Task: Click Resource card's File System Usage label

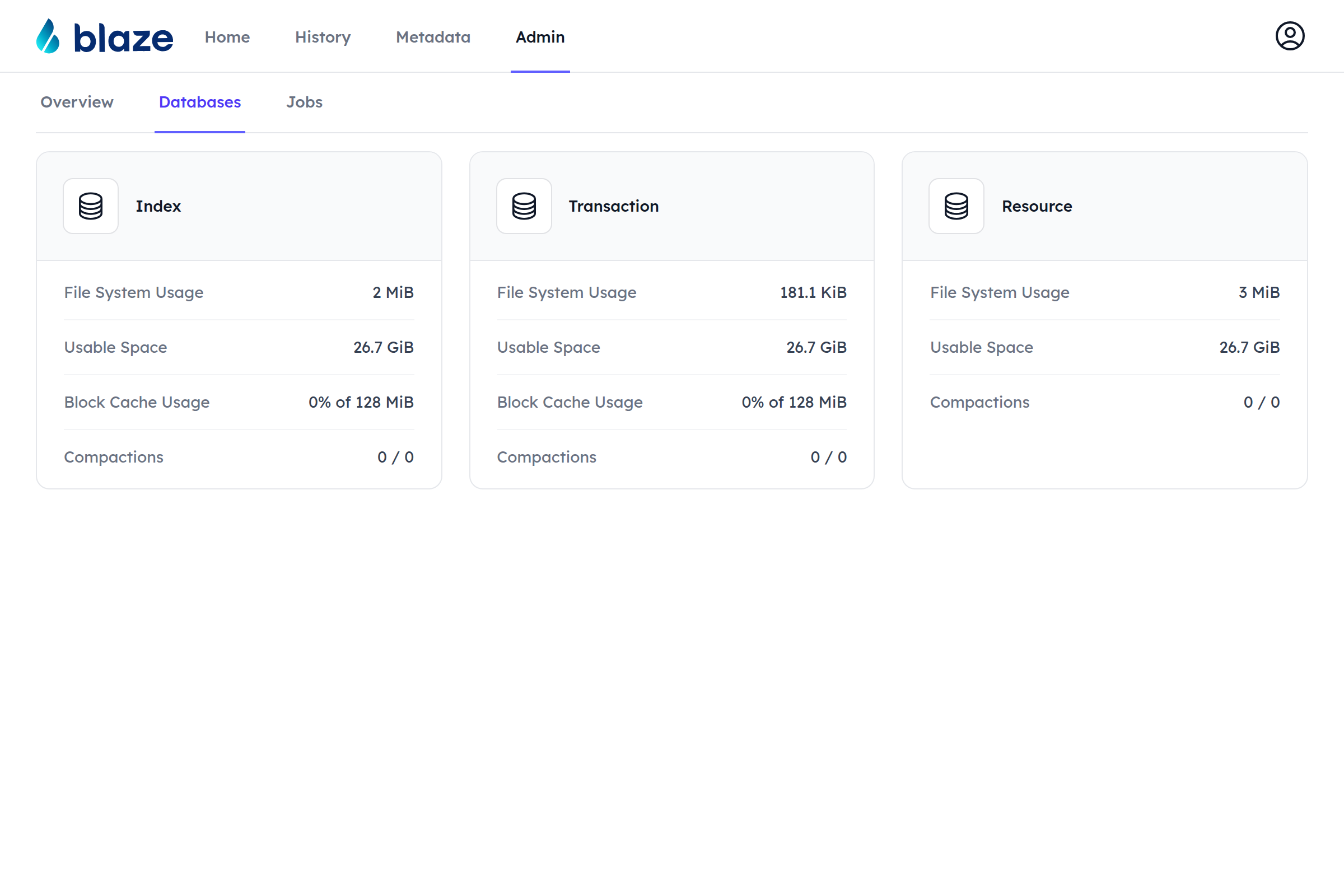Action: click(x=1000, y=292)
